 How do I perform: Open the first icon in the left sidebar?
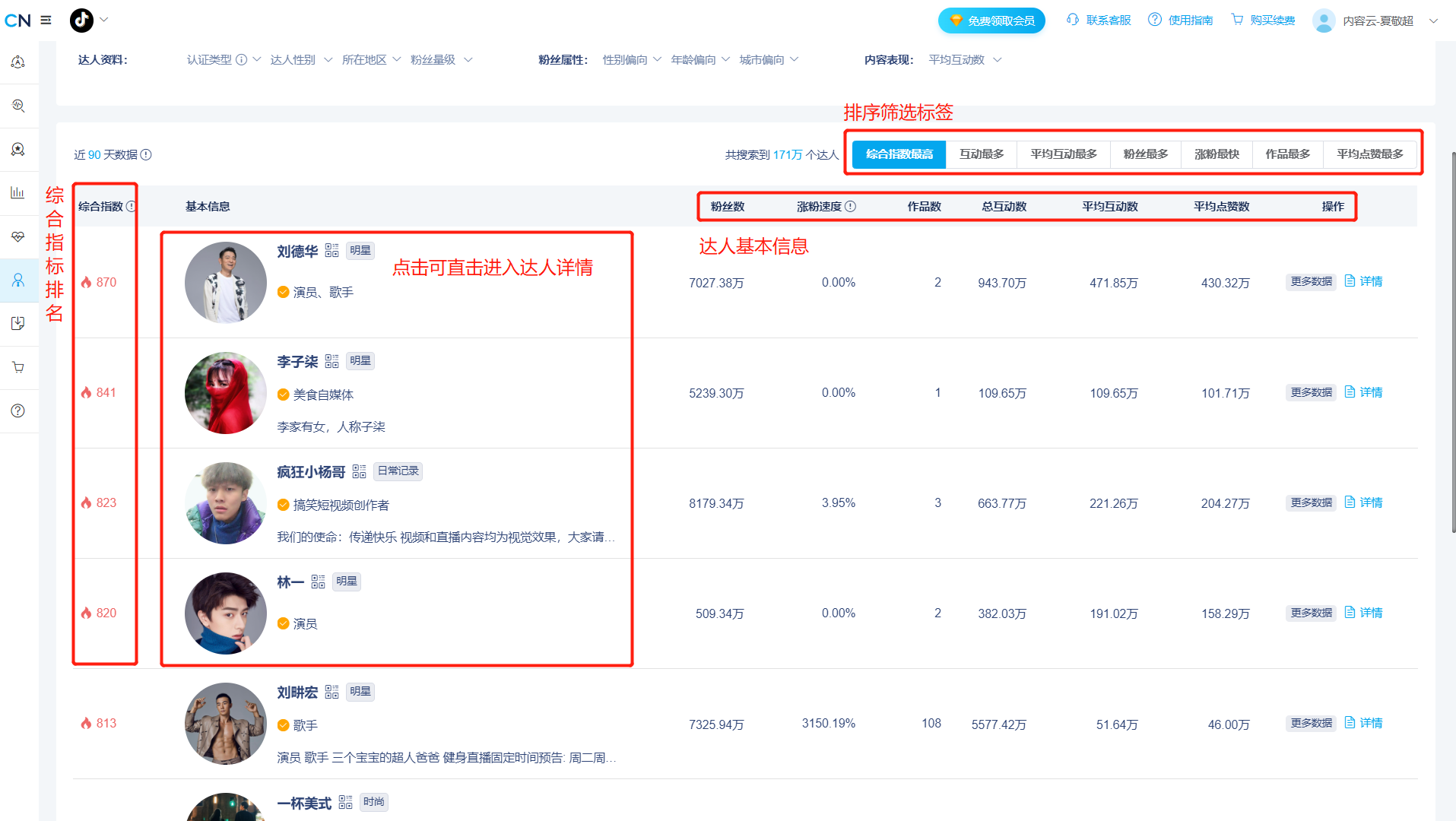click(18, 62)
